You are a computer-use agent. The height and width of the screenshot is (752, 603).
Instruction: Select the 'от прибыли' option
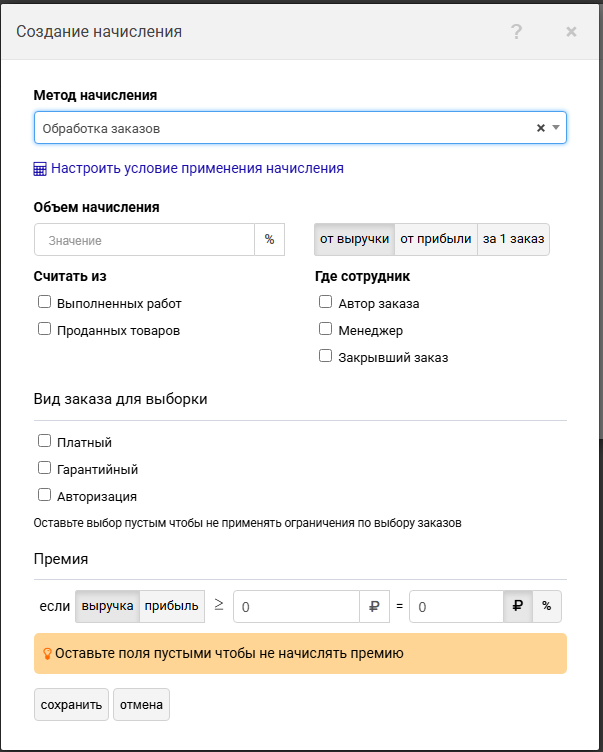click(435, 239)
